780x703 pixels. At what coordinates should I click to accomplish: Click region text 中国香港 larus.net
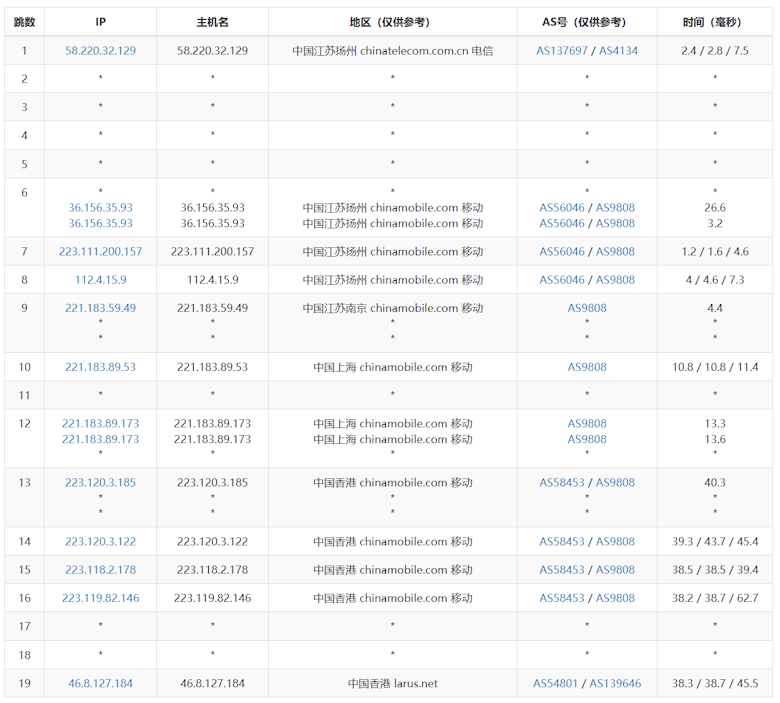(392, 684)
